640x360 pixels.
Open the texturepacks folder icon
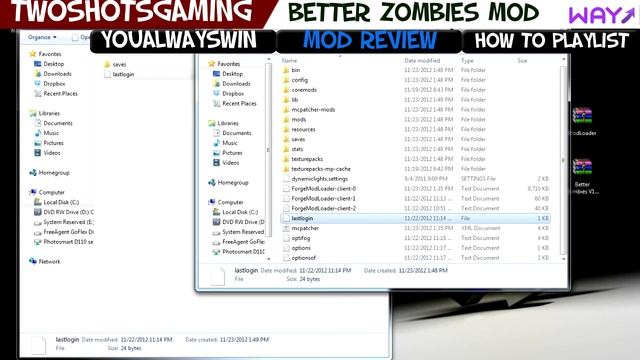pyautogui.click(x=286, y=159)
